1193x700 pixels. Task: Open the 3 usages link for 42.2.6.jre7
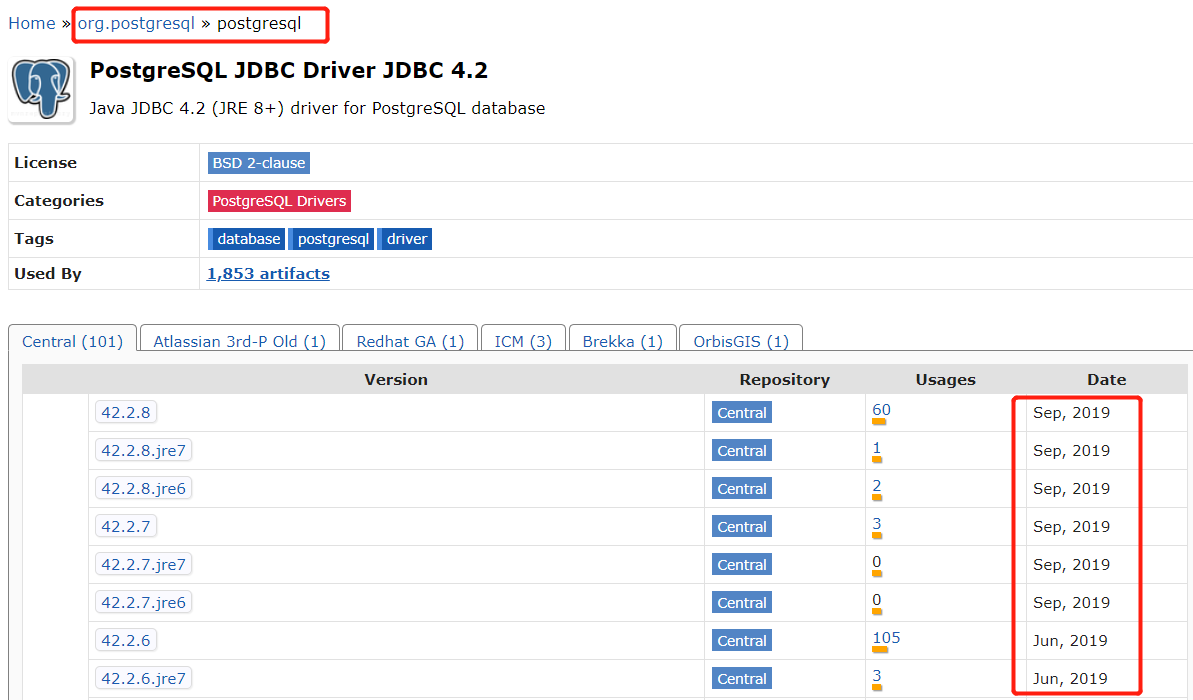click(x=876, y=676)
